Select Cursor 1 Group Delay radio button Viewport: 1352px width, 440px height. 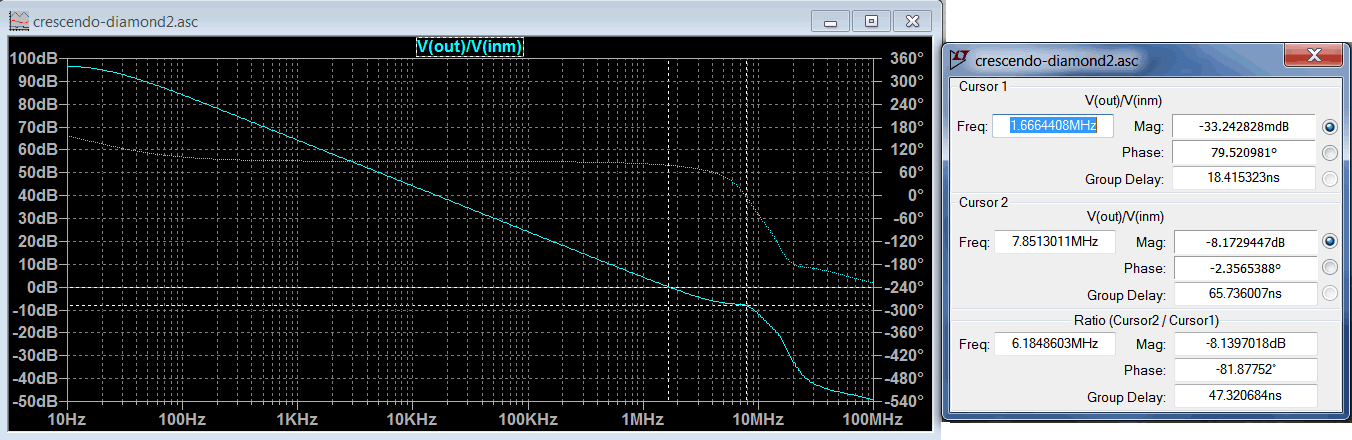coord(1330,179)
